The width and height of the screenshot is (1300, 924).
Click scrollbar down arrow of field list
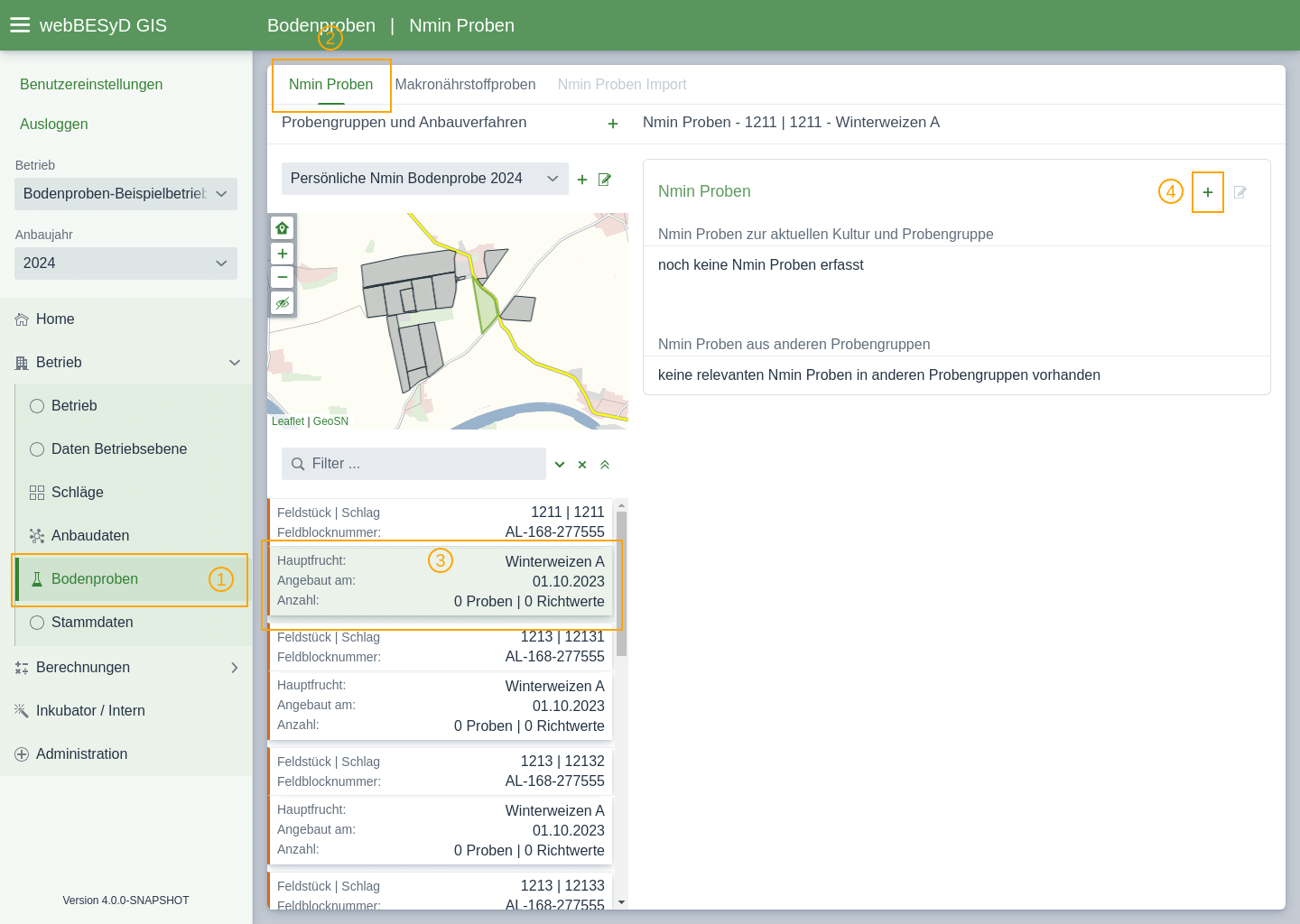(x=621, y=902)
